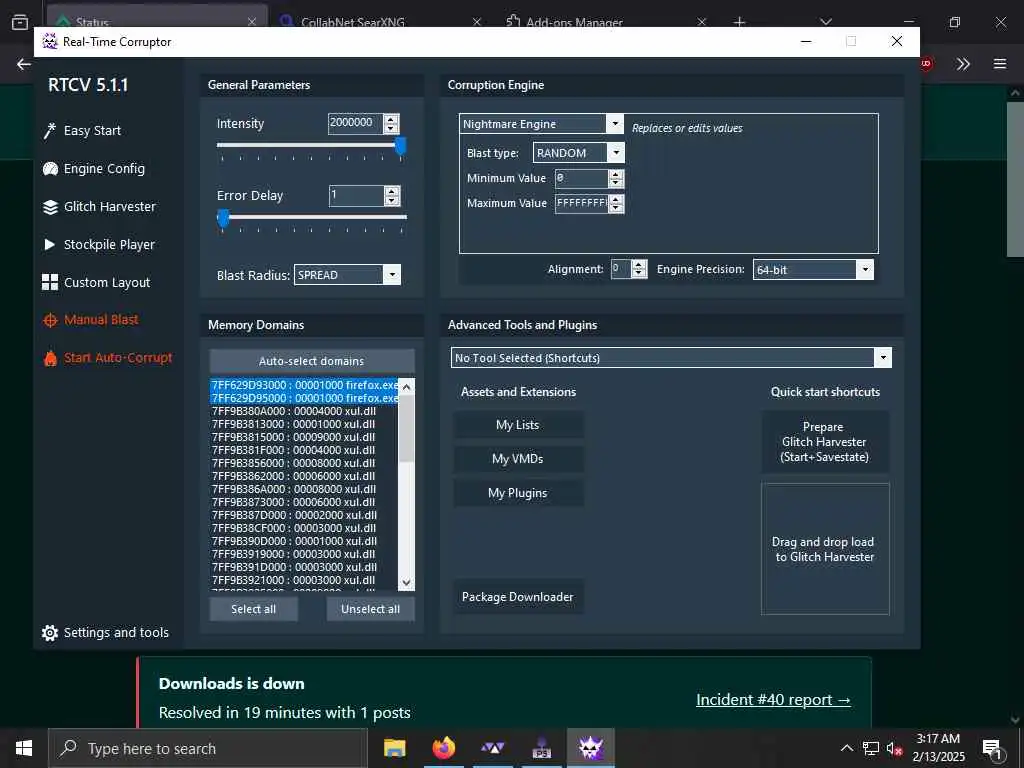Switch to Firefox on the taskbar
Viewport: 1024px width, 768px height.
(x=443, y=748)
